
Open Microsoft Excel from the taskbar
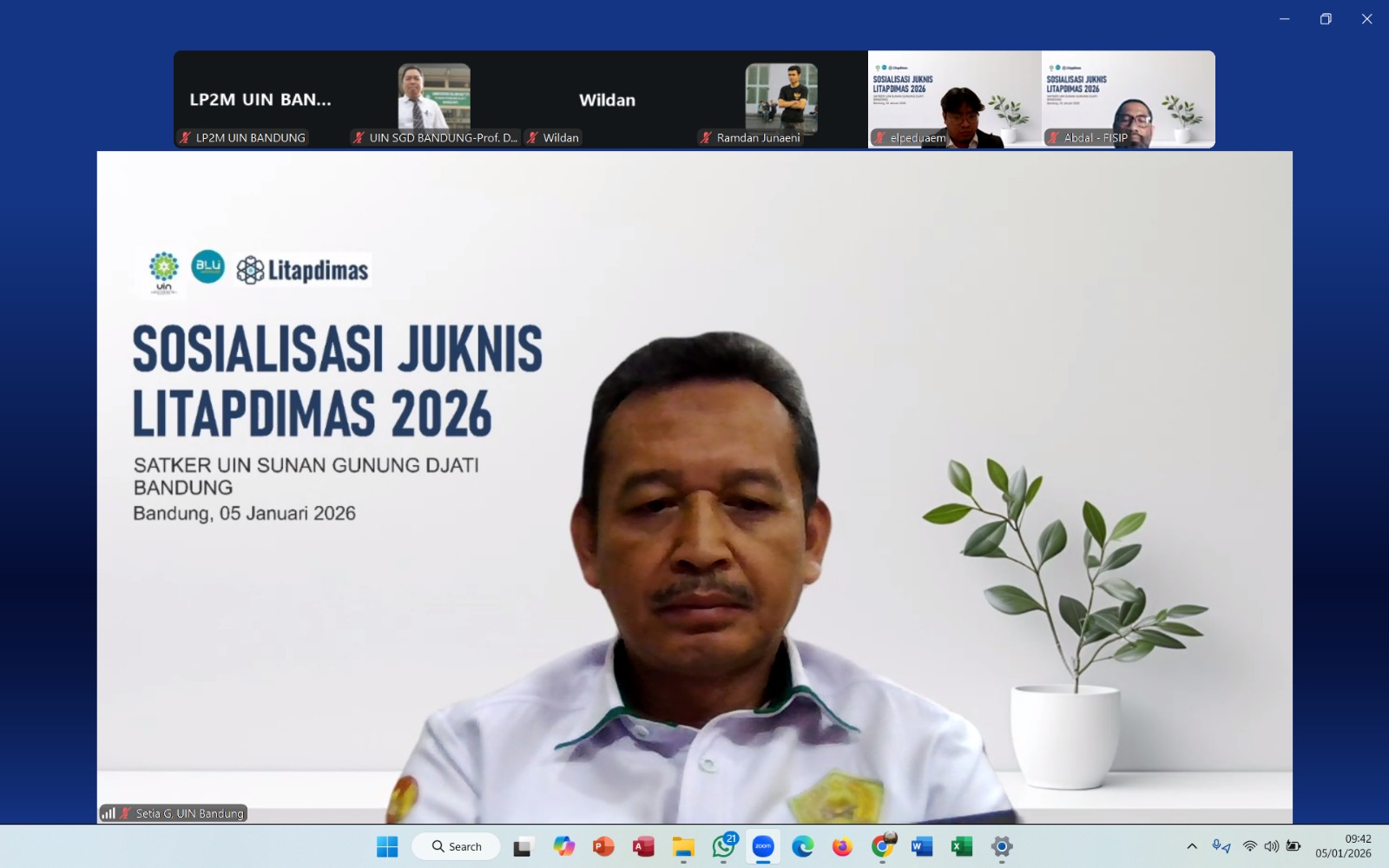pyautogui.click(x=961, y=846)
